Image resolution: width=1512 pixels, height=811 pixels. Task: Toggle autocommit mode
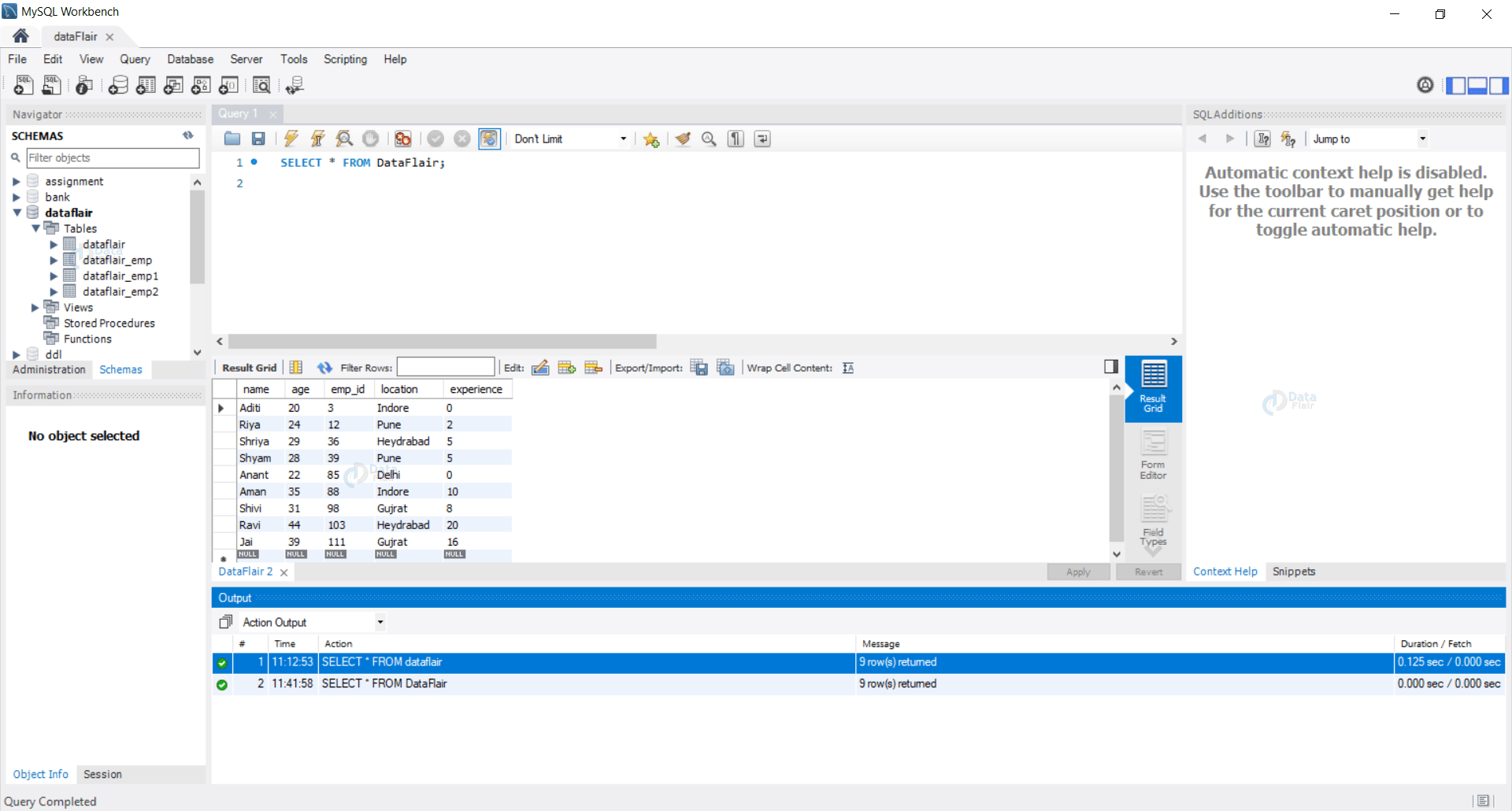tap(489, 139)
